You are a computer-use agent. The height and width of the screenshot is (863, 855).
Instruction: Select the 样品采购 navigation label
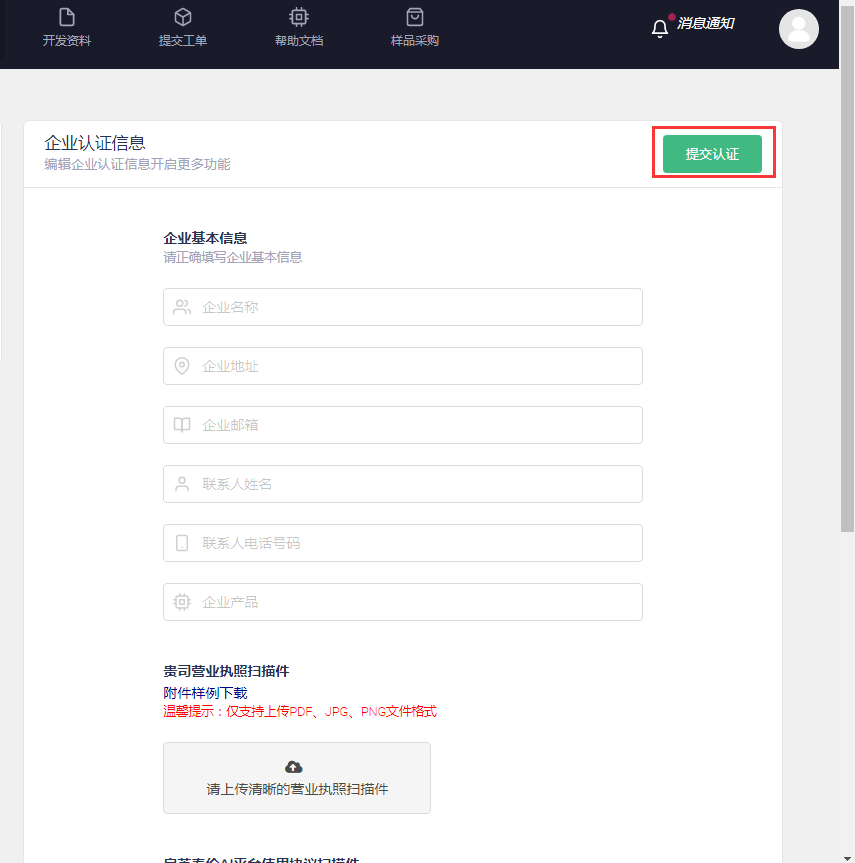point(415,41)
